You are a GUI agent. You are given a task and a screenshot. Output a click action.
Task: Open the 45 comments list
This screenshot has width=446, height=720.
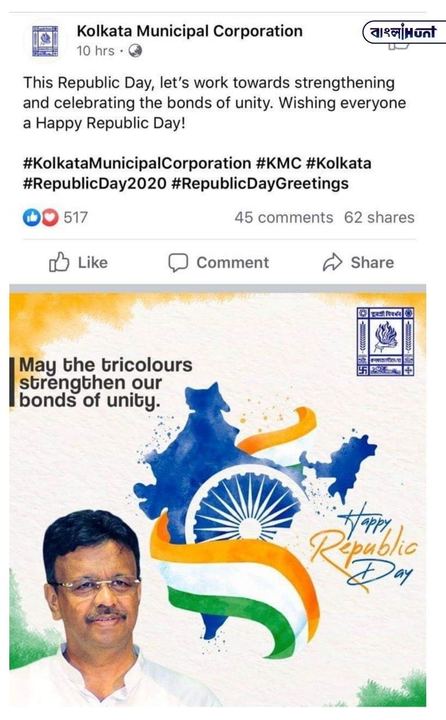coord(284,218)
